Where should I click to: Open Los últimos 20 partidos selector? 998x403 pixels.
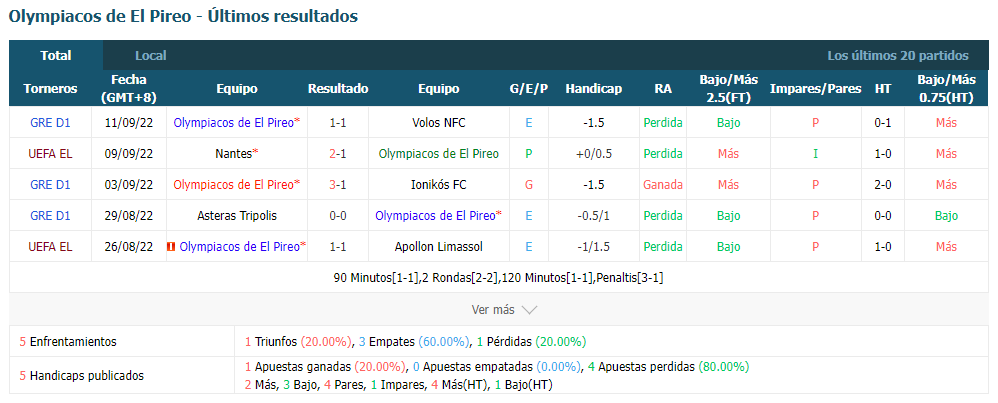(x=897, y=55)
